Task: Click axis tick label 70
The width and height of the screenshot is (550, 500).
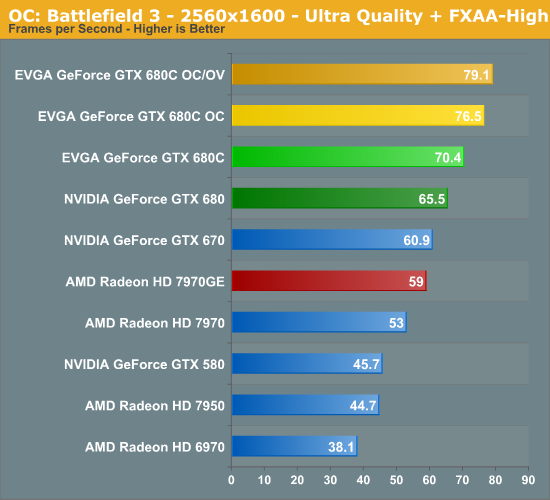Action: click(462, 480)
